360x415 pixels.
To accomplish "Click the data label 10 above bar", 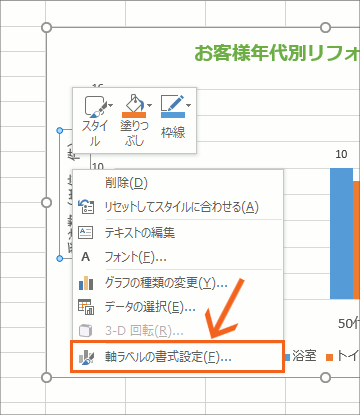I will click(341, 154).
